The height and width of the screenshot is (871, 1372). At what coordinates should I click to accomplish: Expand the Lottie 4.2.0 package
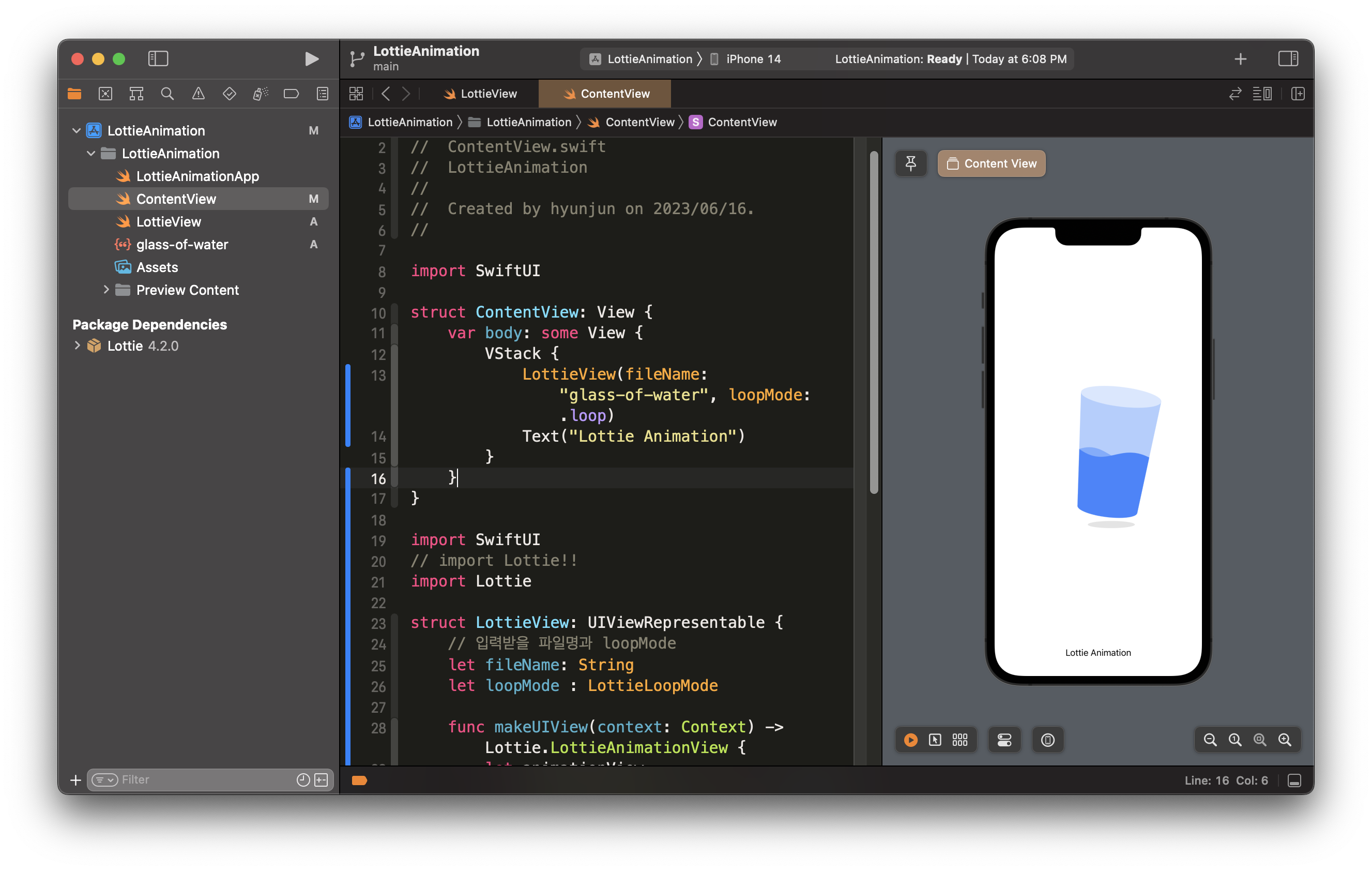tap(77, 346)
